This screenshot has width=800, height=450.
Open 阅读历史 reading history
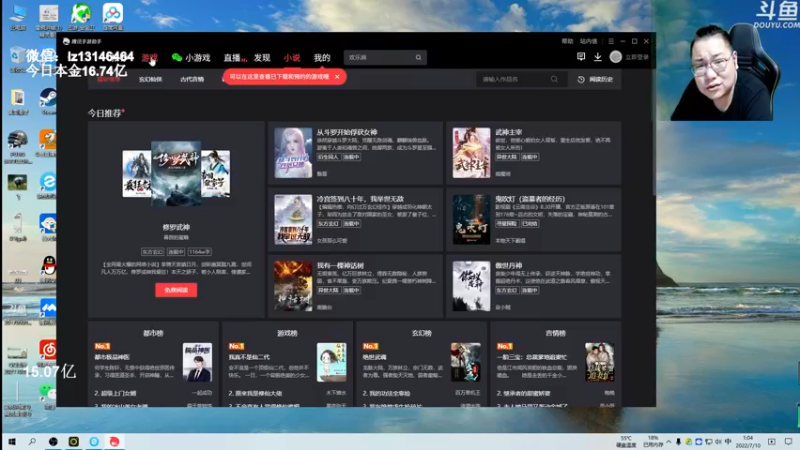(595, 80)
